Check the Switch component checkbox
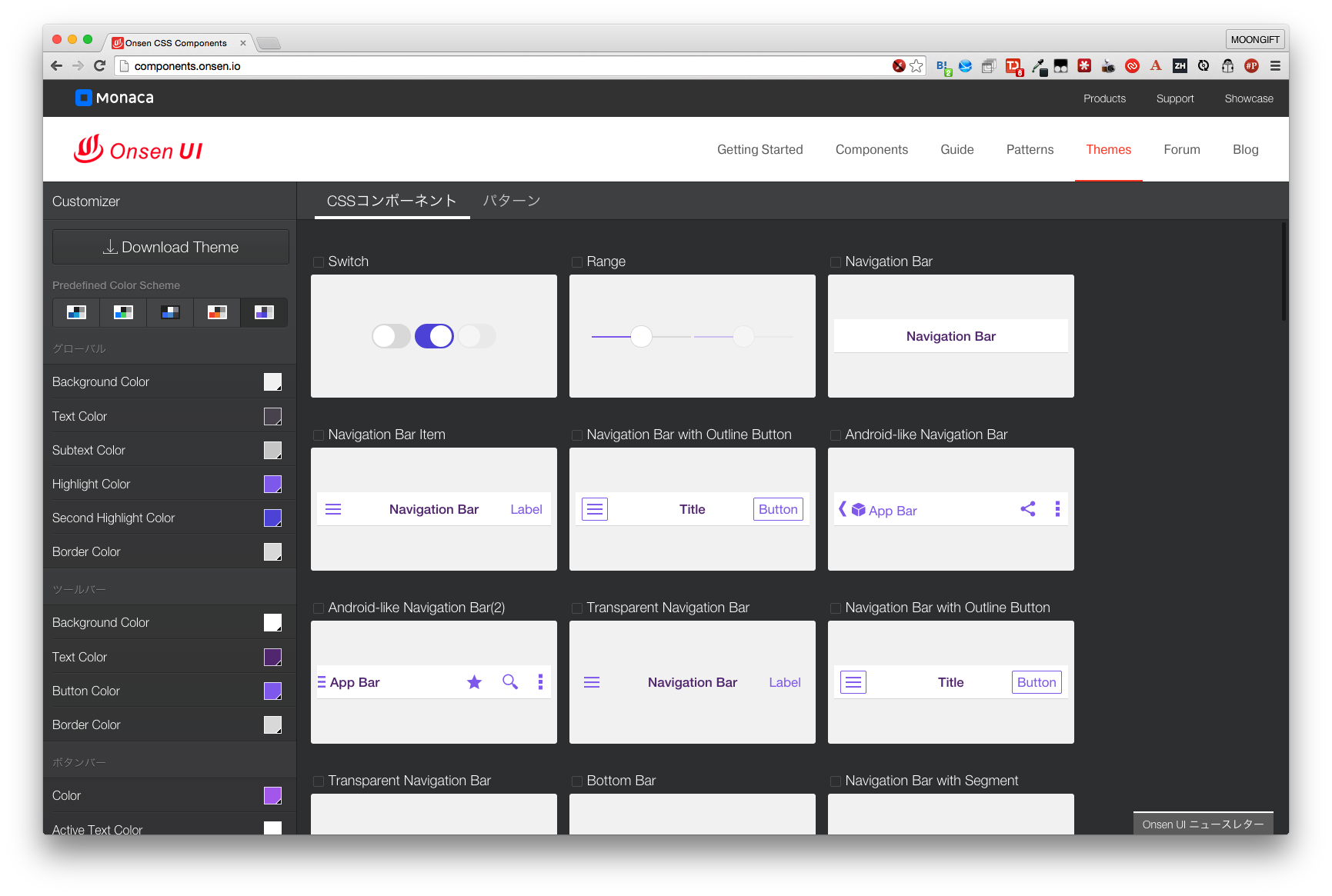This screenshot has width=1332, height=896. [x=319, y=262]
